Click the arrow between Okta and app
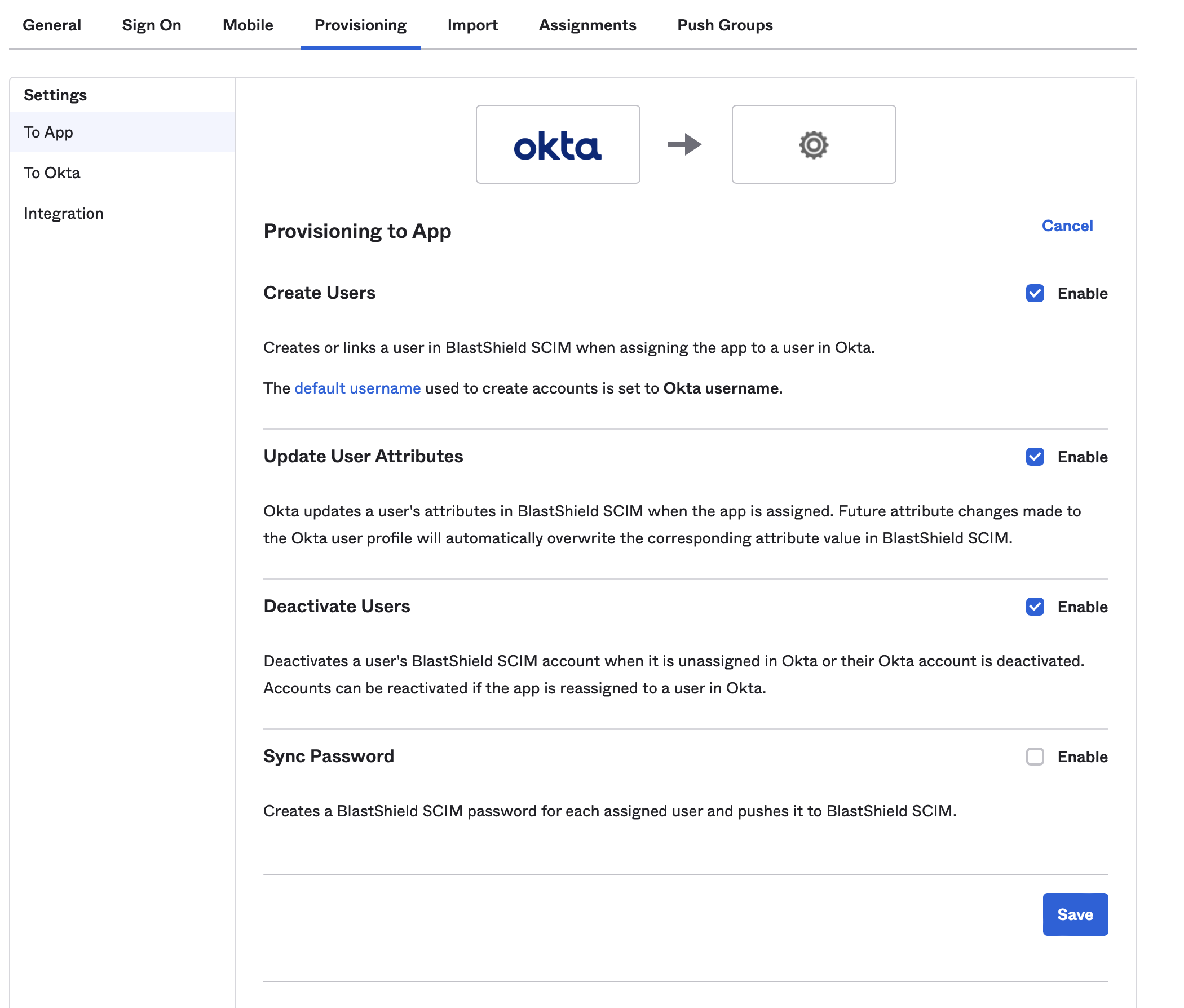The image size is (1184, 1008). (x=686, y=144)
